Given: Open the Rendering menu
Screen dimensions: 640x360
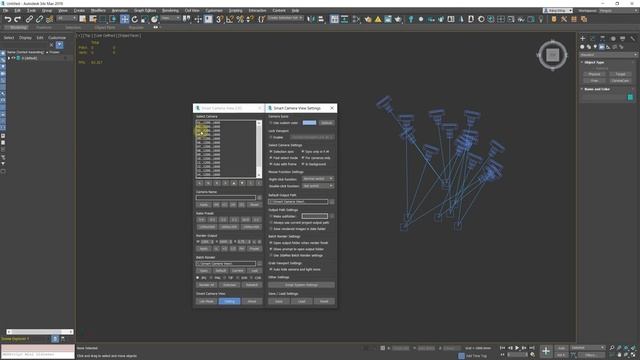Looking at the screenshot, I should click(170, 11).
